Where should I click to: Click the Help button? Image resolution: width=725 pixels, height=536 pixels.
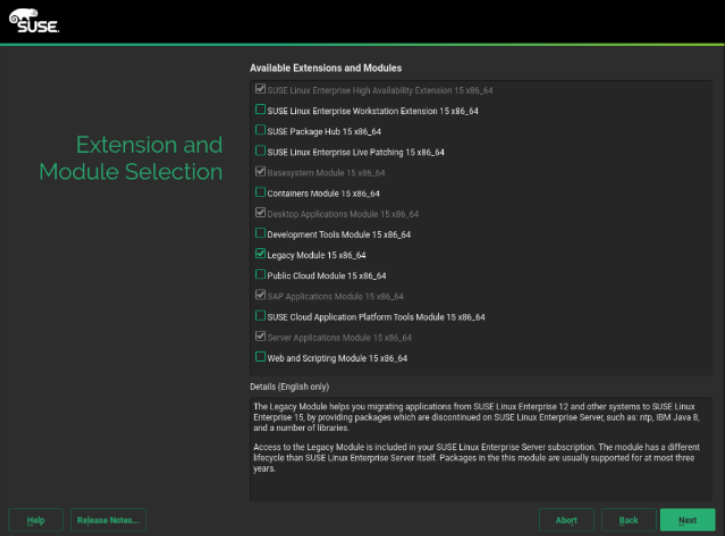(x=36, y=520)
